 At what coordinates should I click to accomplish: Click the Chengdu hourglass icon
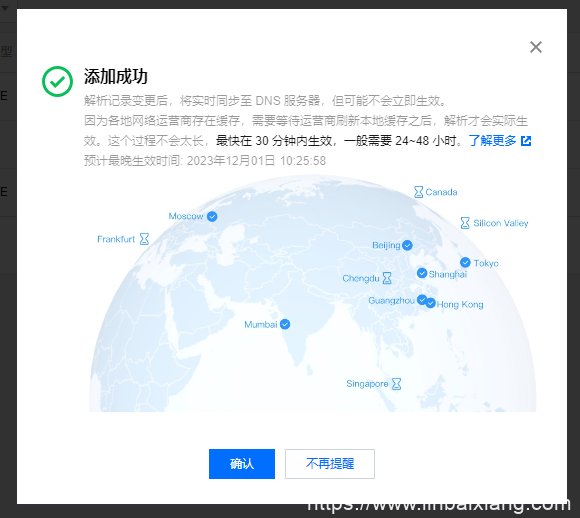(x=387, y=278)
